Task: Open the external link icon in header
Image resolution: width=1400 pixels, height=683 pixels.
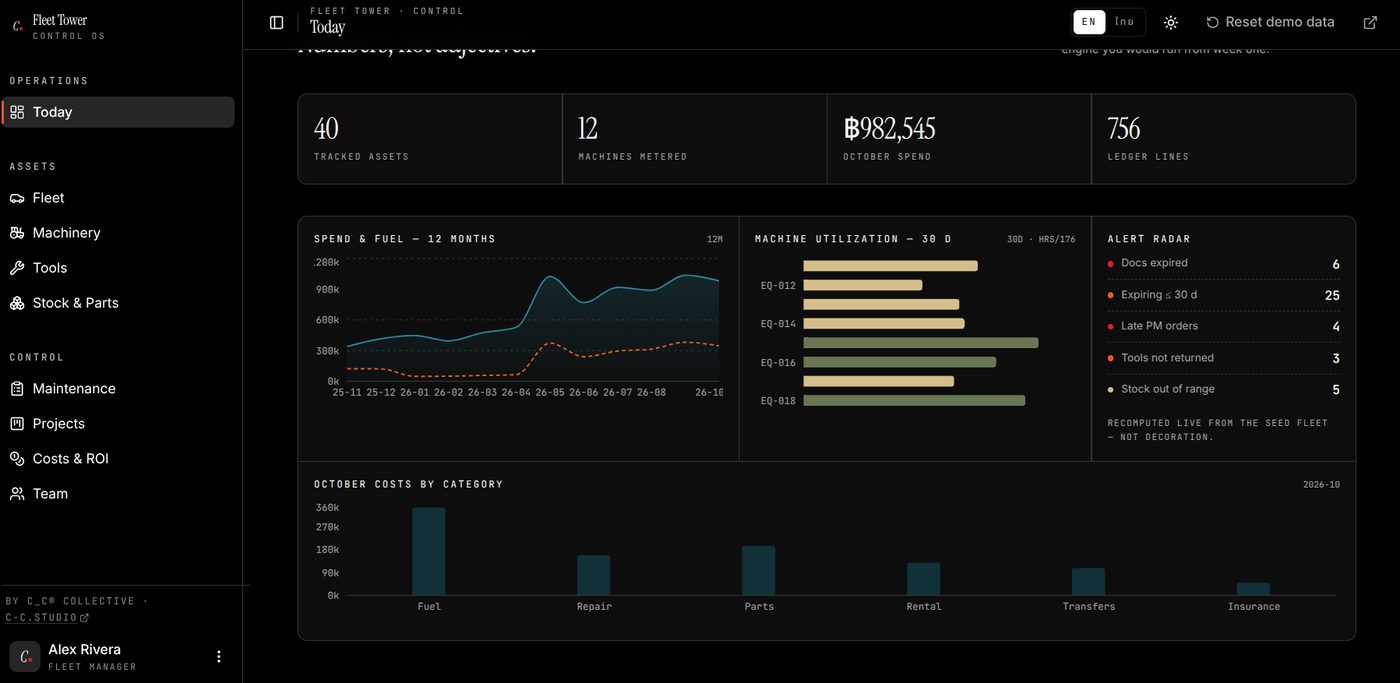Action: [1370, 22]
